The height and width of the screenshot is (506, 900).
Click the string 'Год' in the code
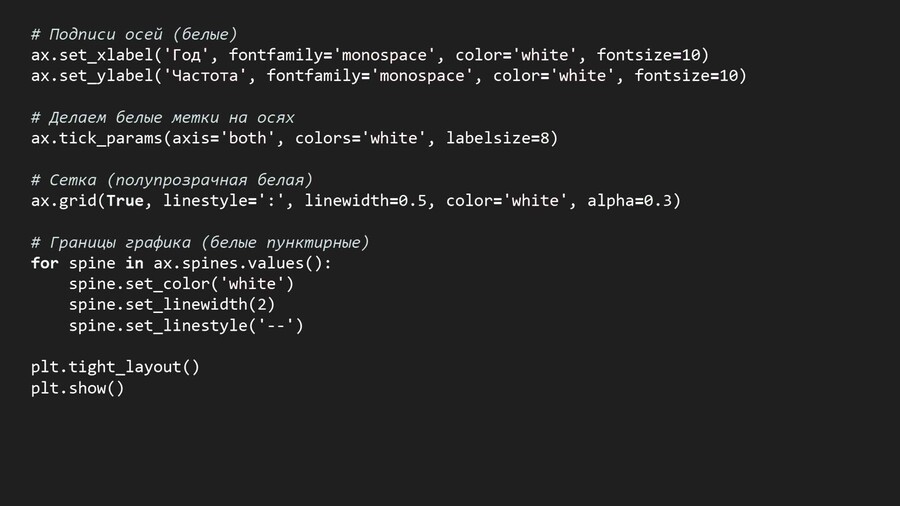click(188, 55)
